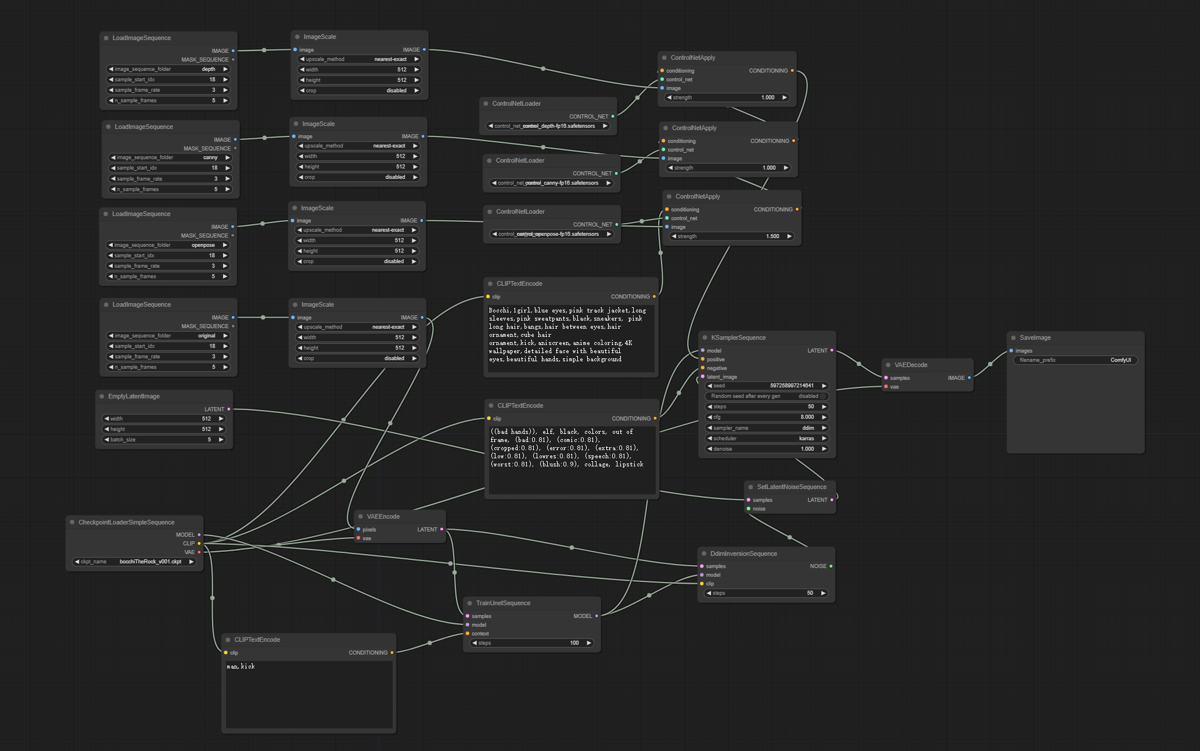Select the karras scheduler widget
The image size is (1200, 751).
pyautogui.click(x=765, y=438)
